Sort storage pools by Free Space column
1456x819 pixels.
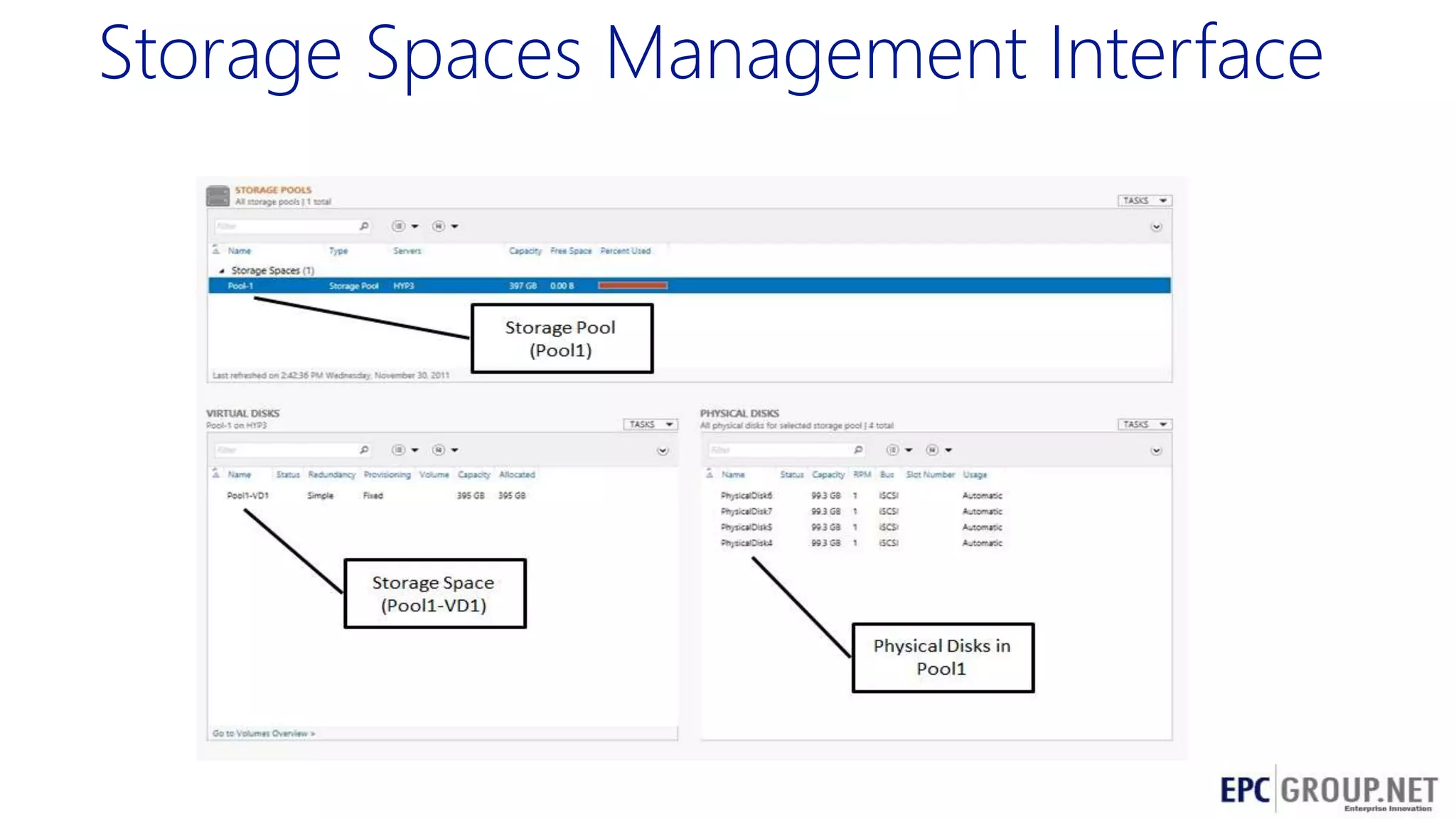coord(571,251)
